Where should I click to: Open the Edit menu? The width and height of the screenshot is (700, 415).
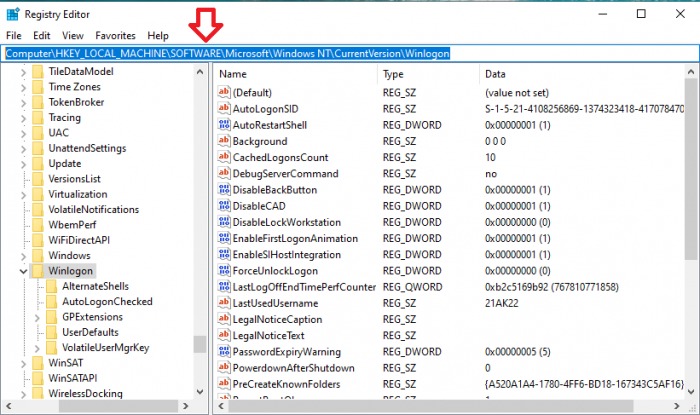[x=42, y=35]
